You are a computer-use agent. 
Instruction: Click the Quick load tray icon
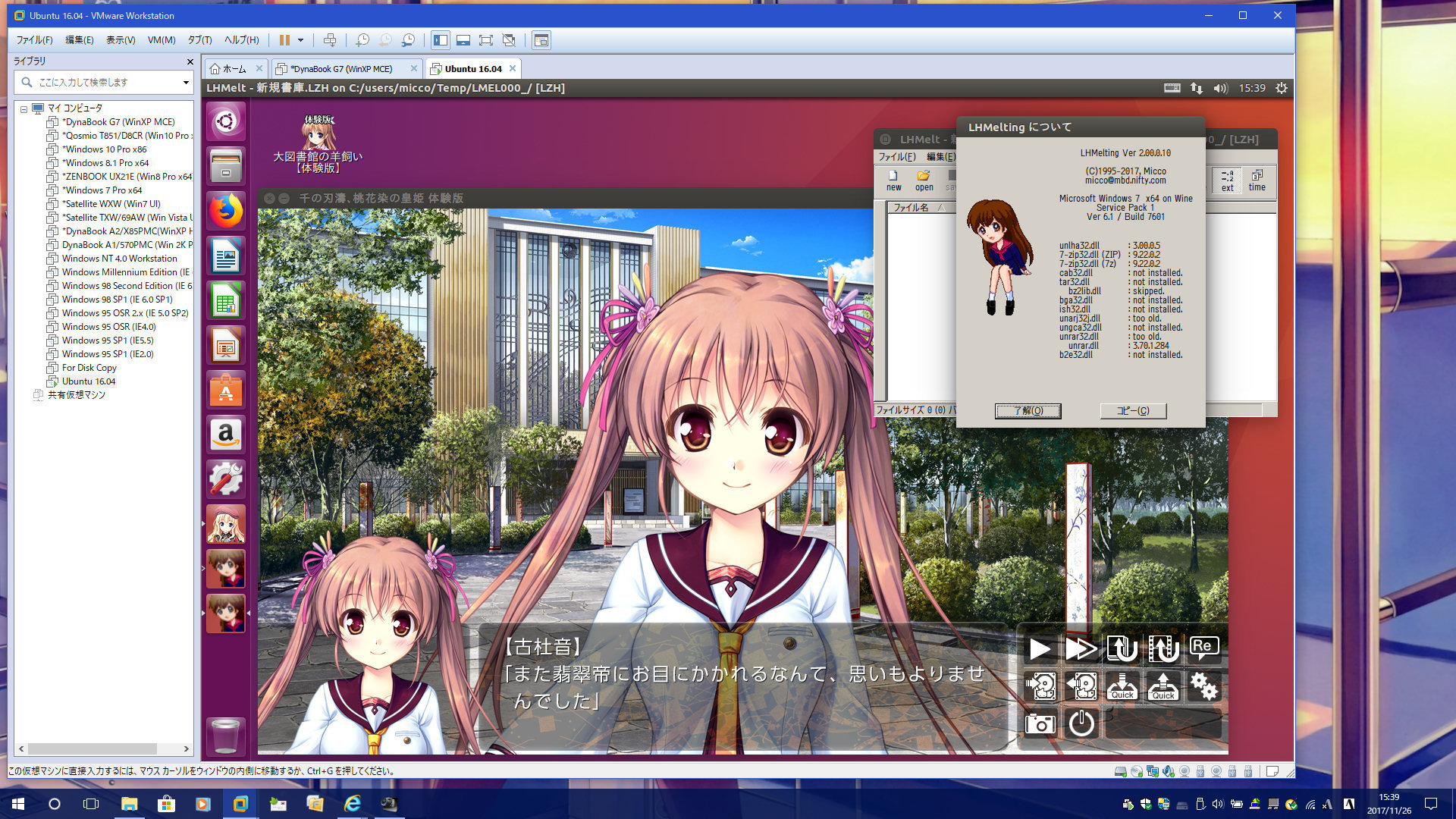click(x=1163, y=686)
